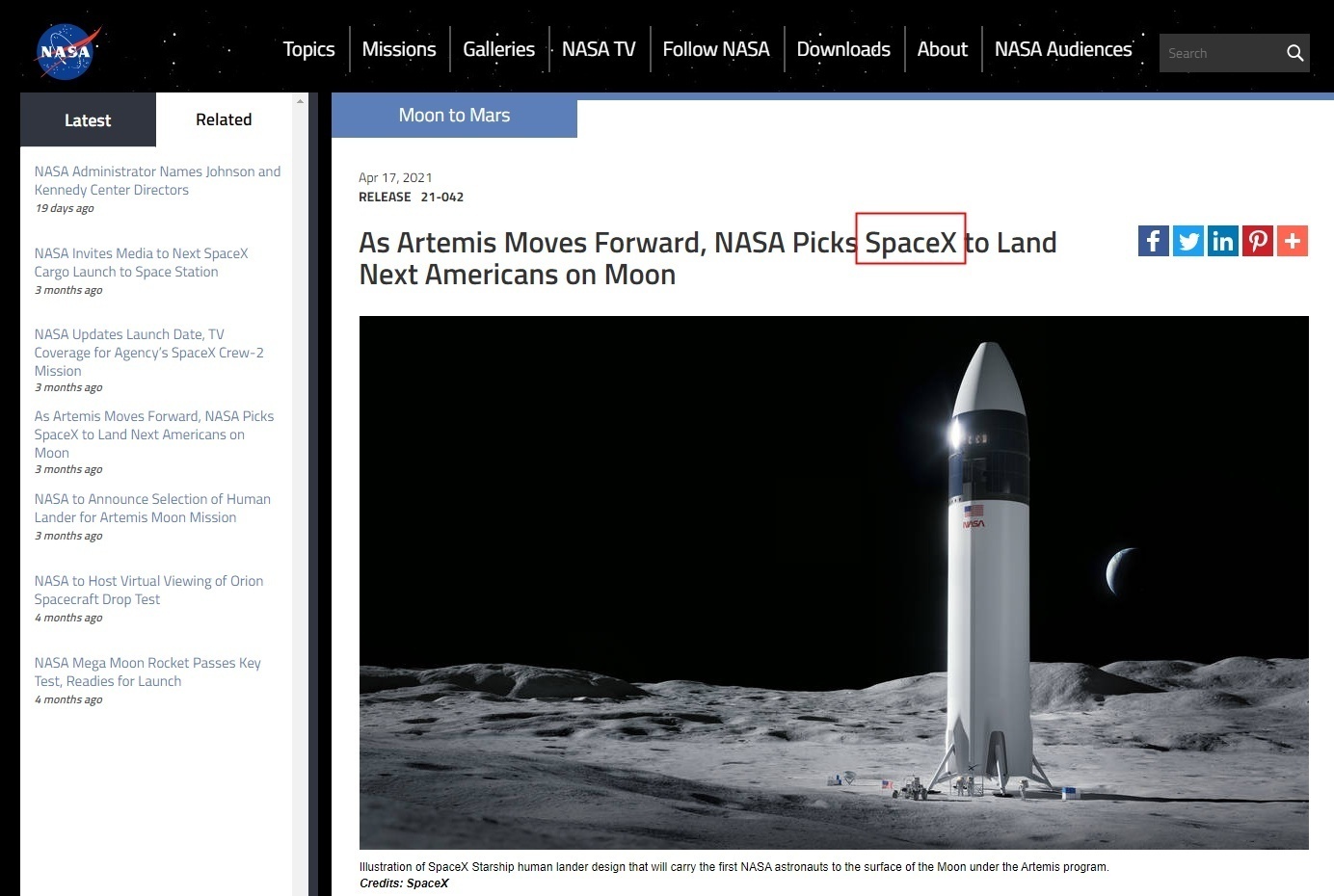The image size is (1334, 896).
Task: Open SpaceX Cargo Launch media invite article
Action: coord(141,262)
